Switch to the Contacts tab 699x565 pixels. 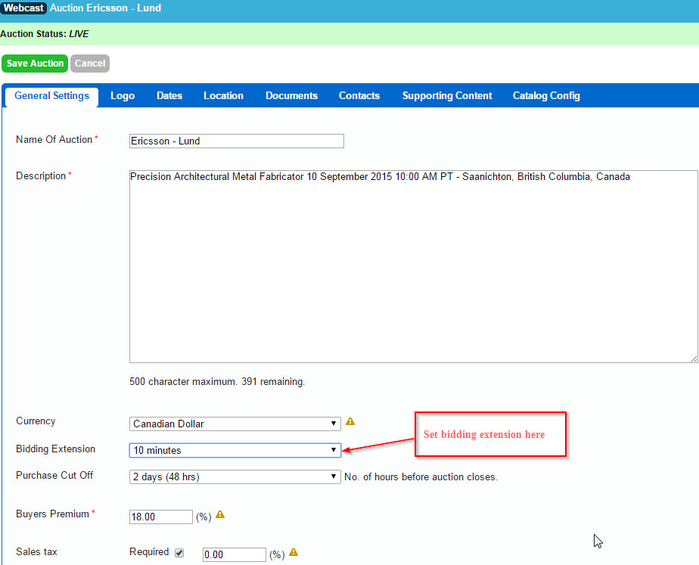coord(359,96)
